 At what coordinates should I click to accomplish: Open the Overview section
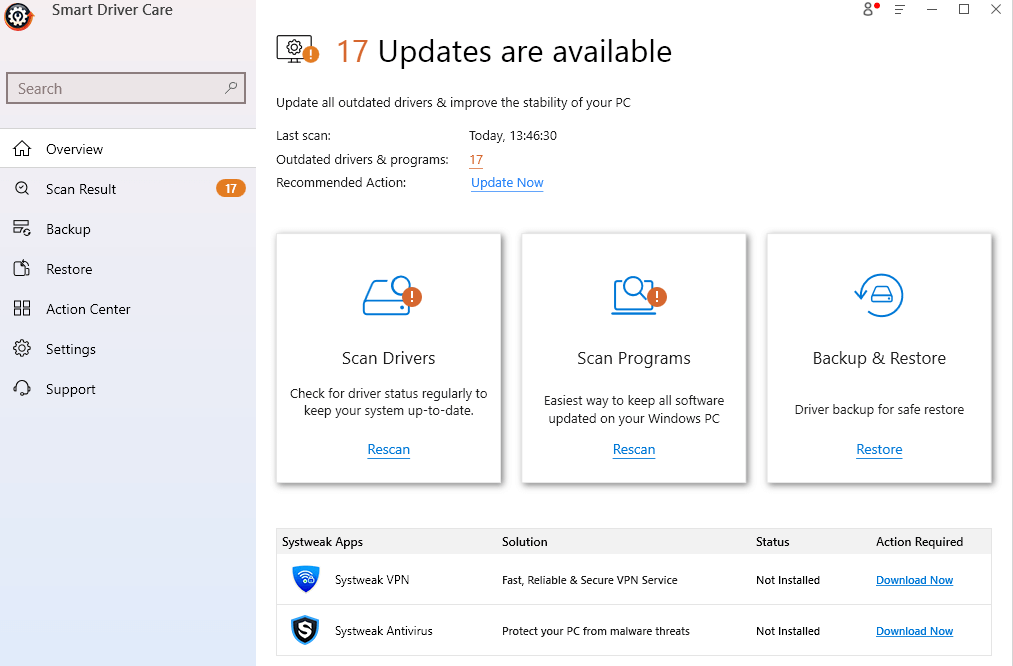(x=128, y=149)
